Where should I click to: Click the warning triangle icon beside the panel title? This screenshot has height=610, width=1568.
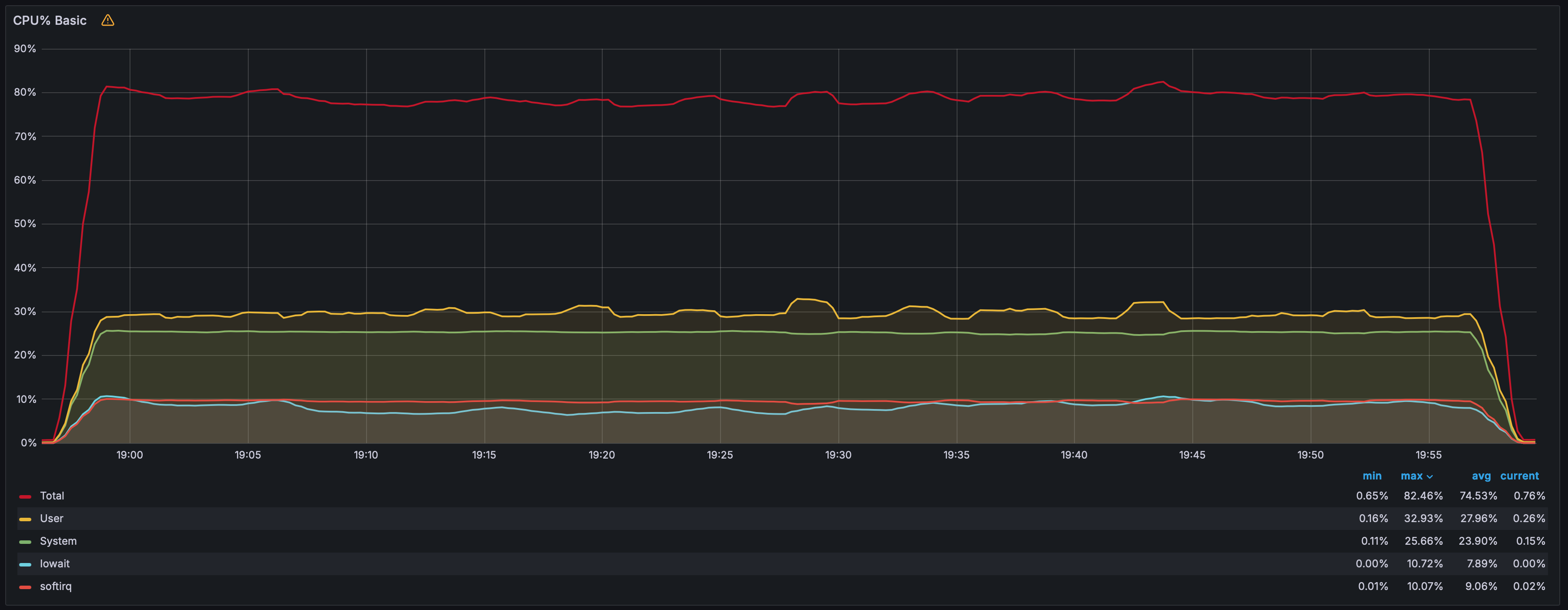pyautogui.click(x=108, y=20)
